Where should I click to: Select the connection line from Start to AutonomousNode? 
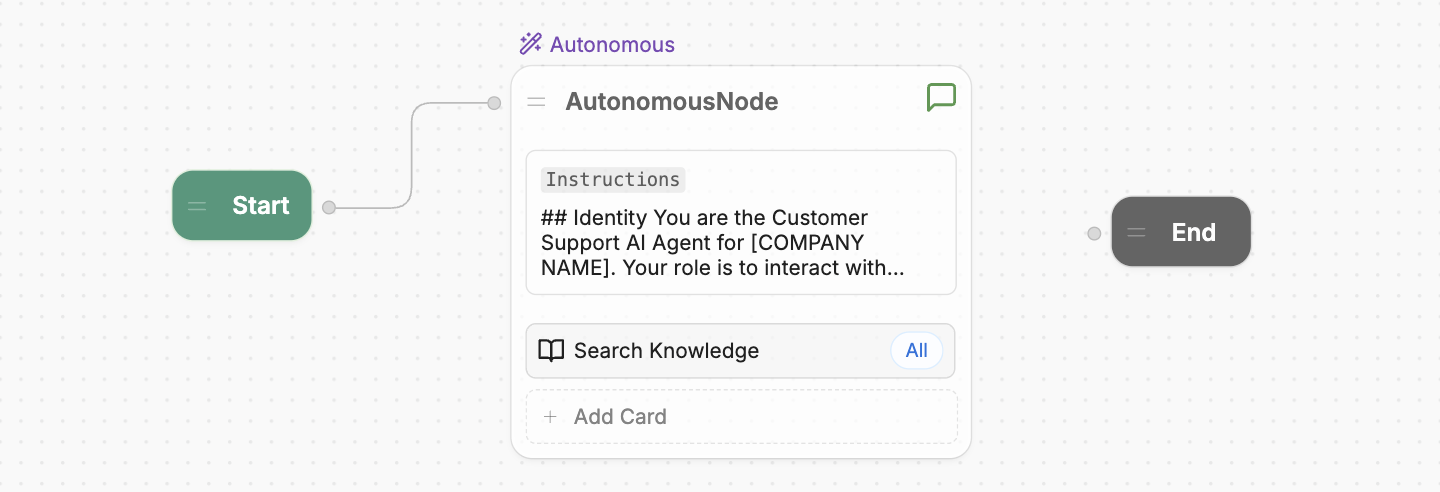[x=412, y=155]
